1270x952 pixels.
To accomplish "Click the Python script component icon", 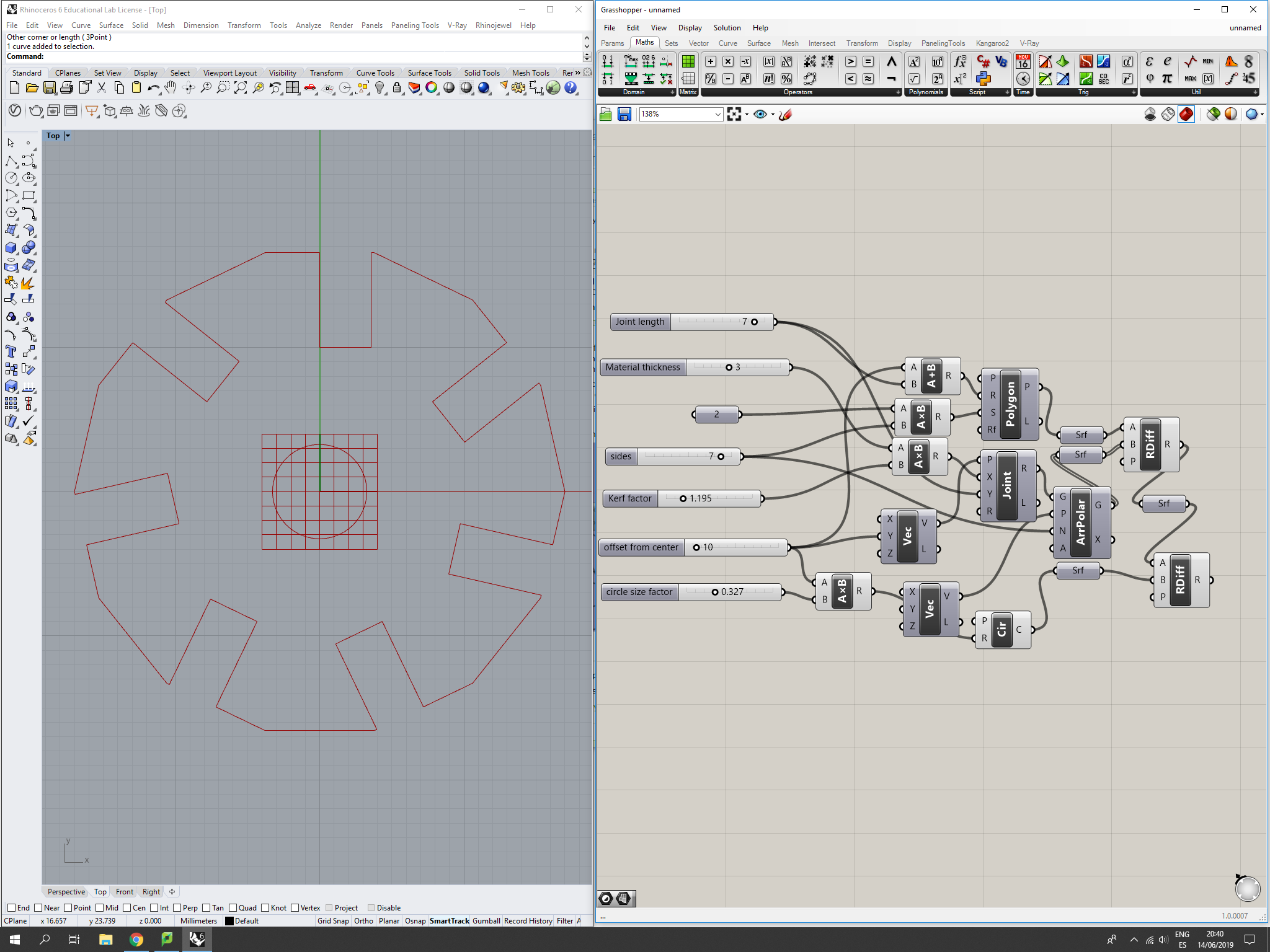I will point(984,79).
